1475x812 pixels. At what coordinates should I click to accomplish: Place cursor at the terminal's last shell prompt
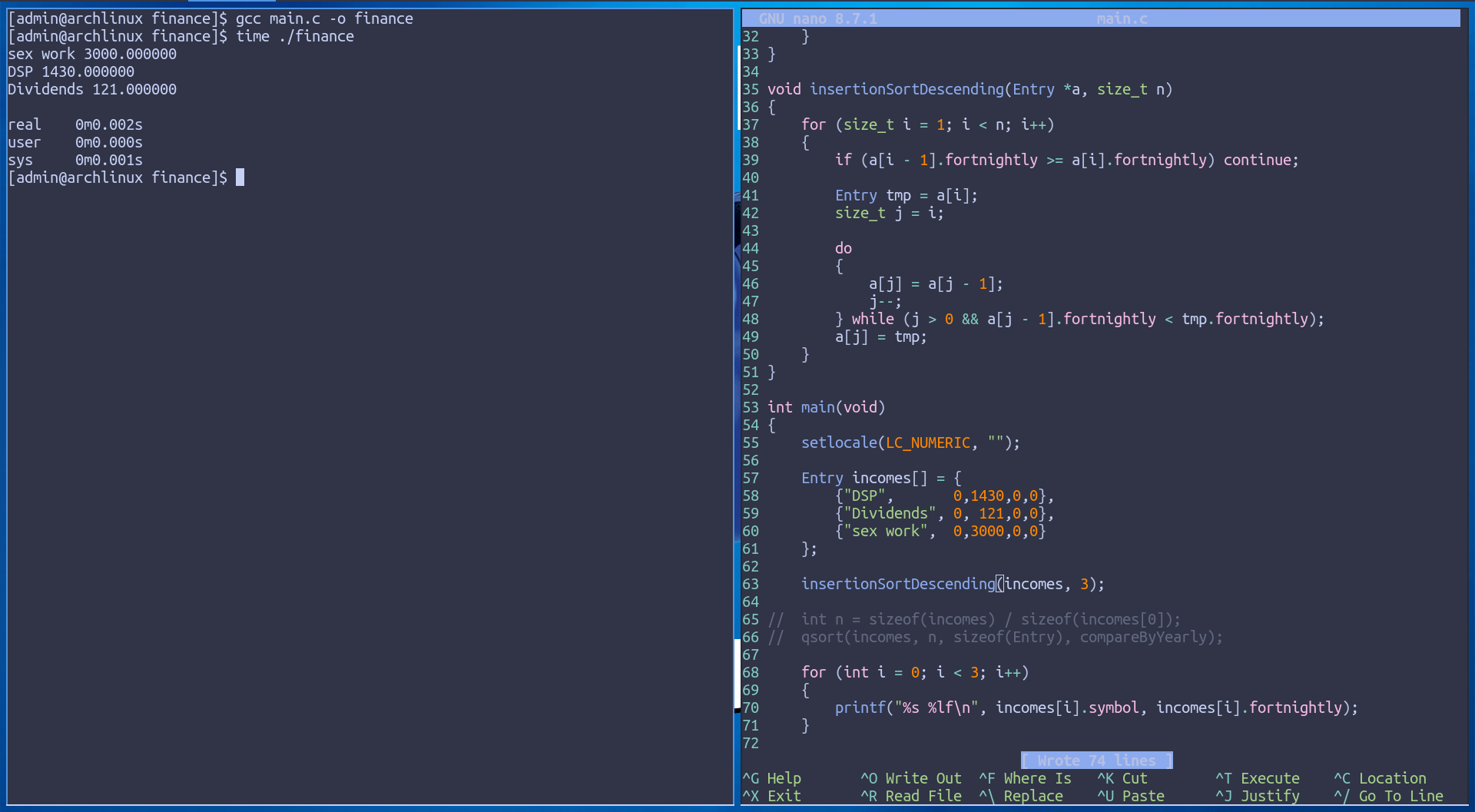pos(240,177)
